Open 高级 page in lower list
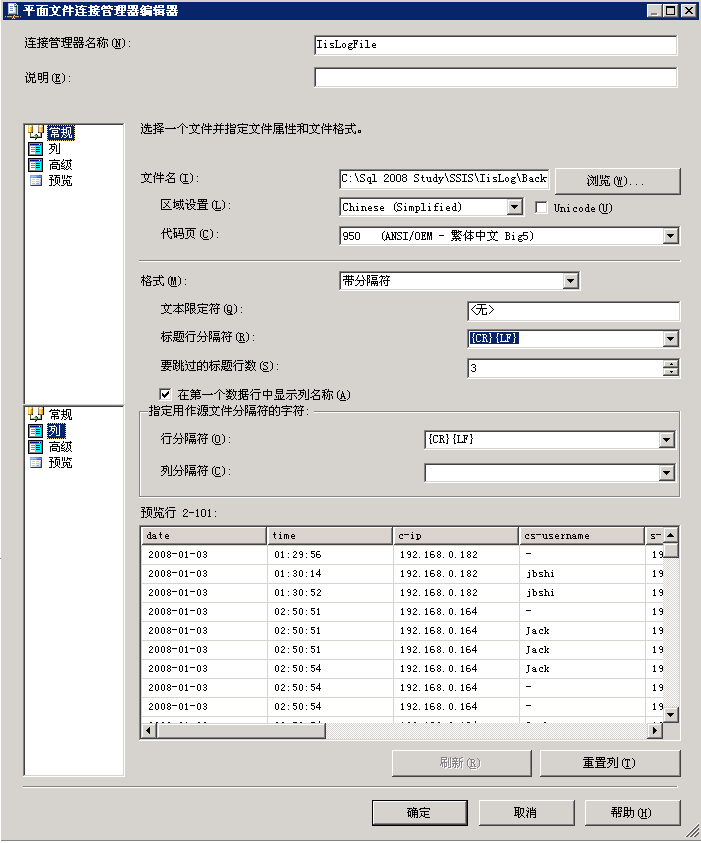Viewport: 701px width, 843px height. tap(60, 447)
